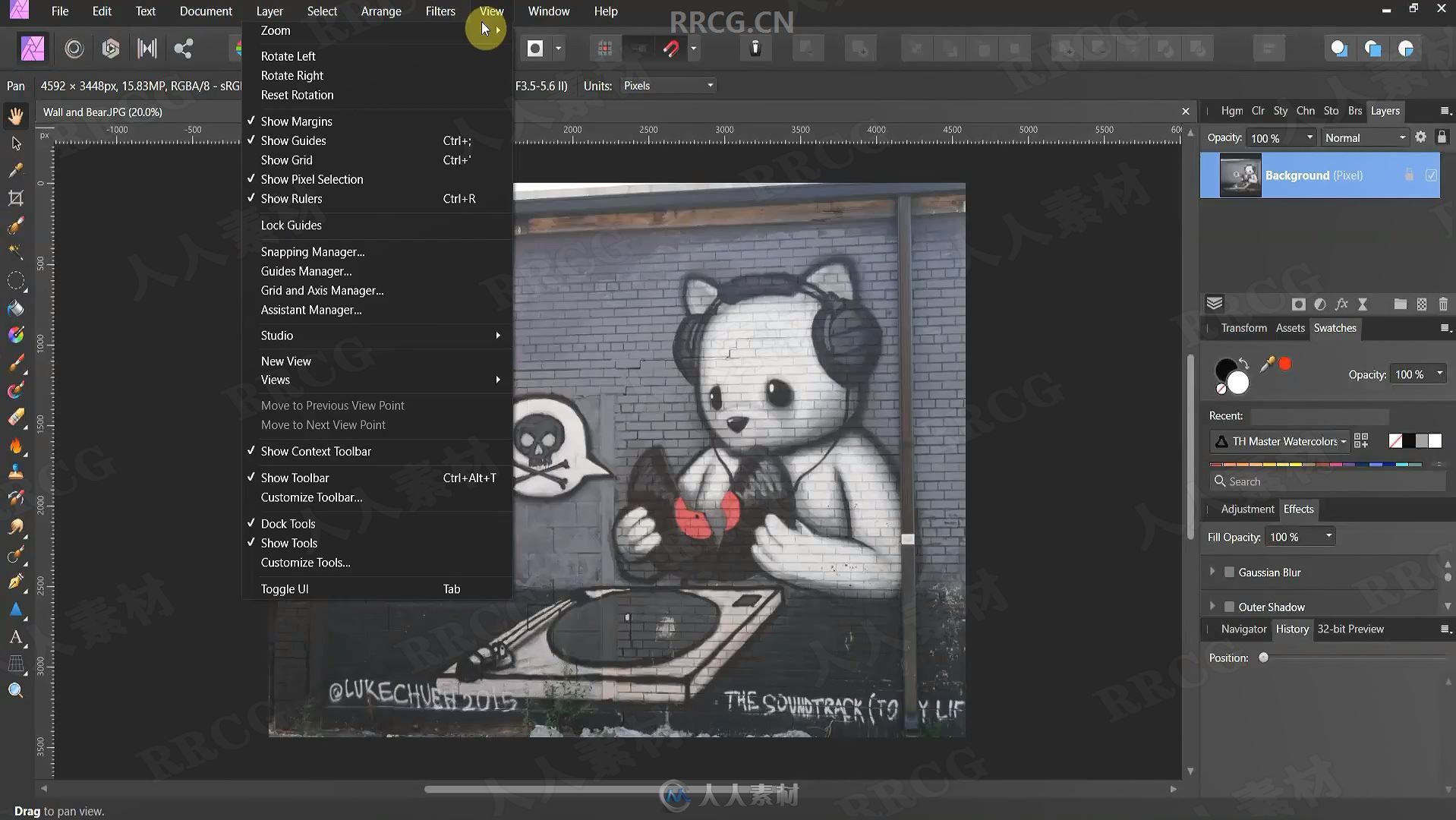Click the swatches Search field
This screenshot has width=1456, height=820.
coord(1327,481)
